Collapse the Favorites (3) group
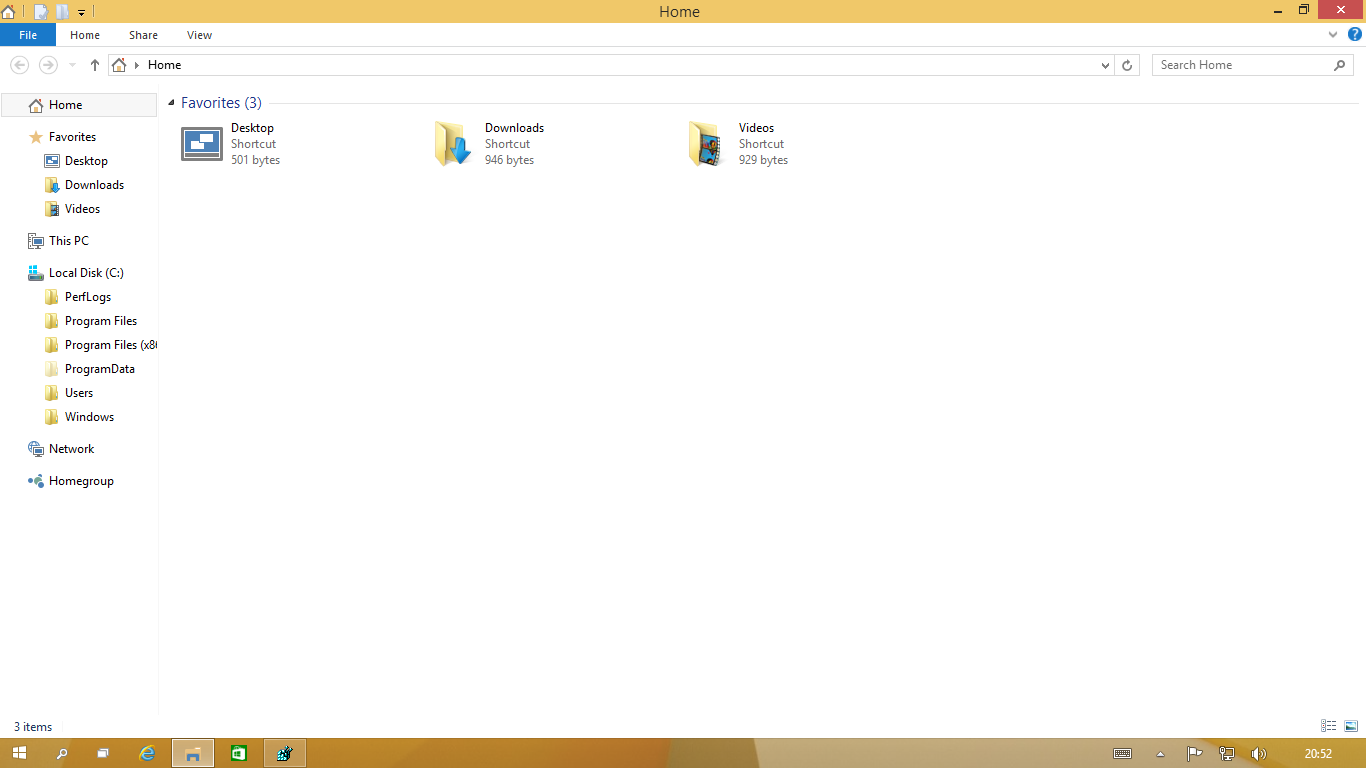Screen dimensions: 1366x768 coord(170,102)
